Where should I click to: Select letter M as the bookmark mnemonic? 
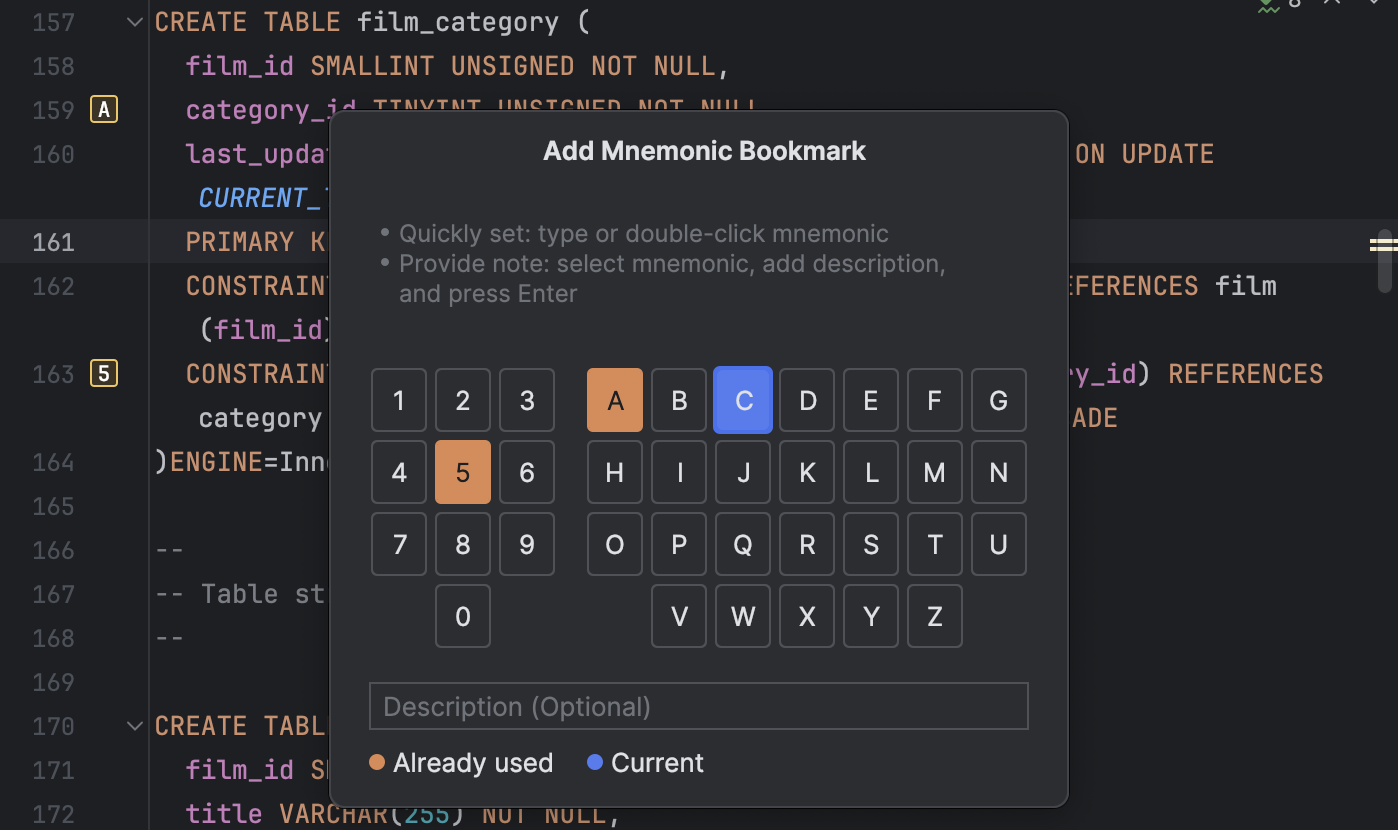click(934, 472)
